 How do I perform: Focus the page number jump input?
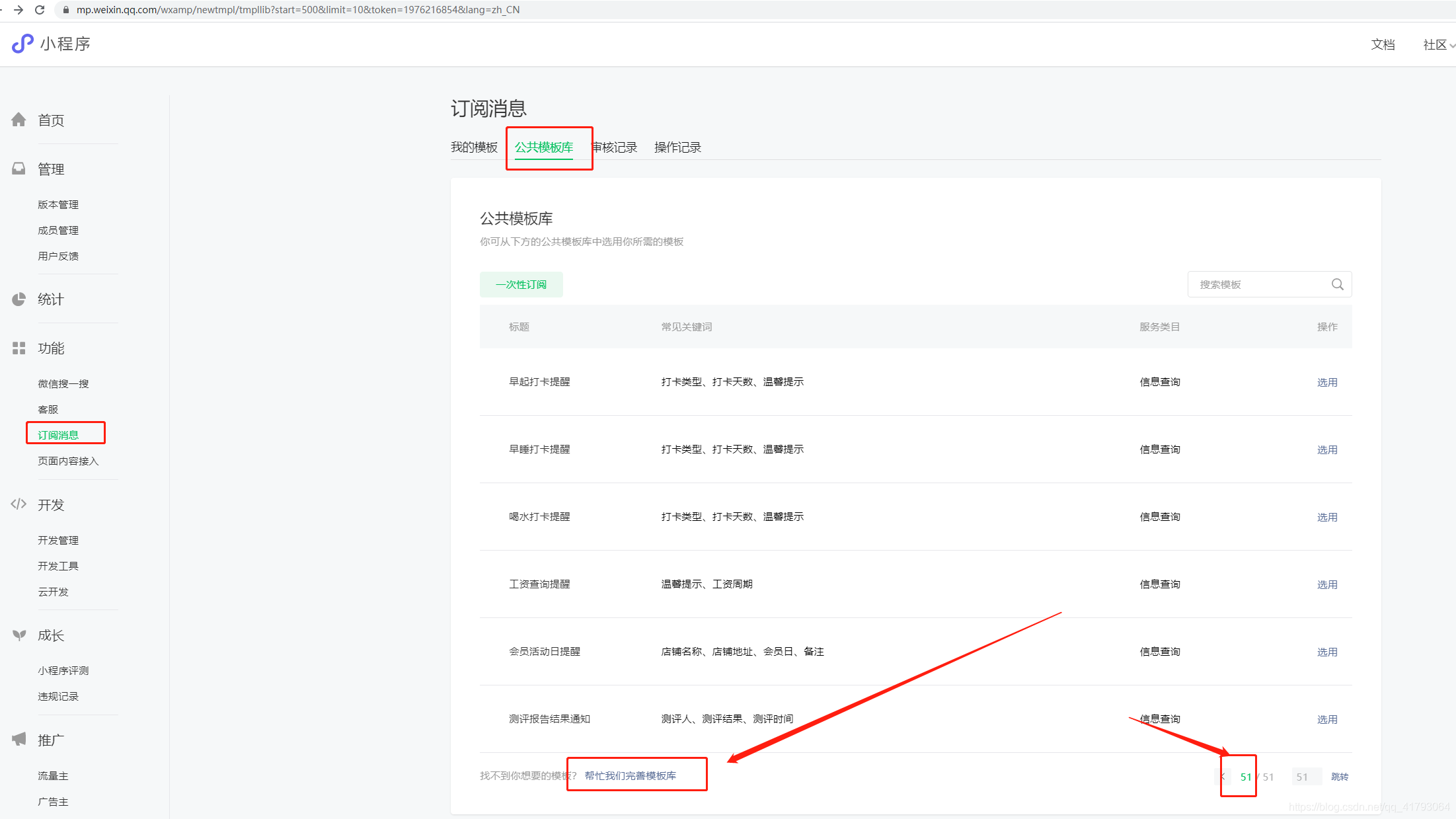click(x=1307, y=777)
